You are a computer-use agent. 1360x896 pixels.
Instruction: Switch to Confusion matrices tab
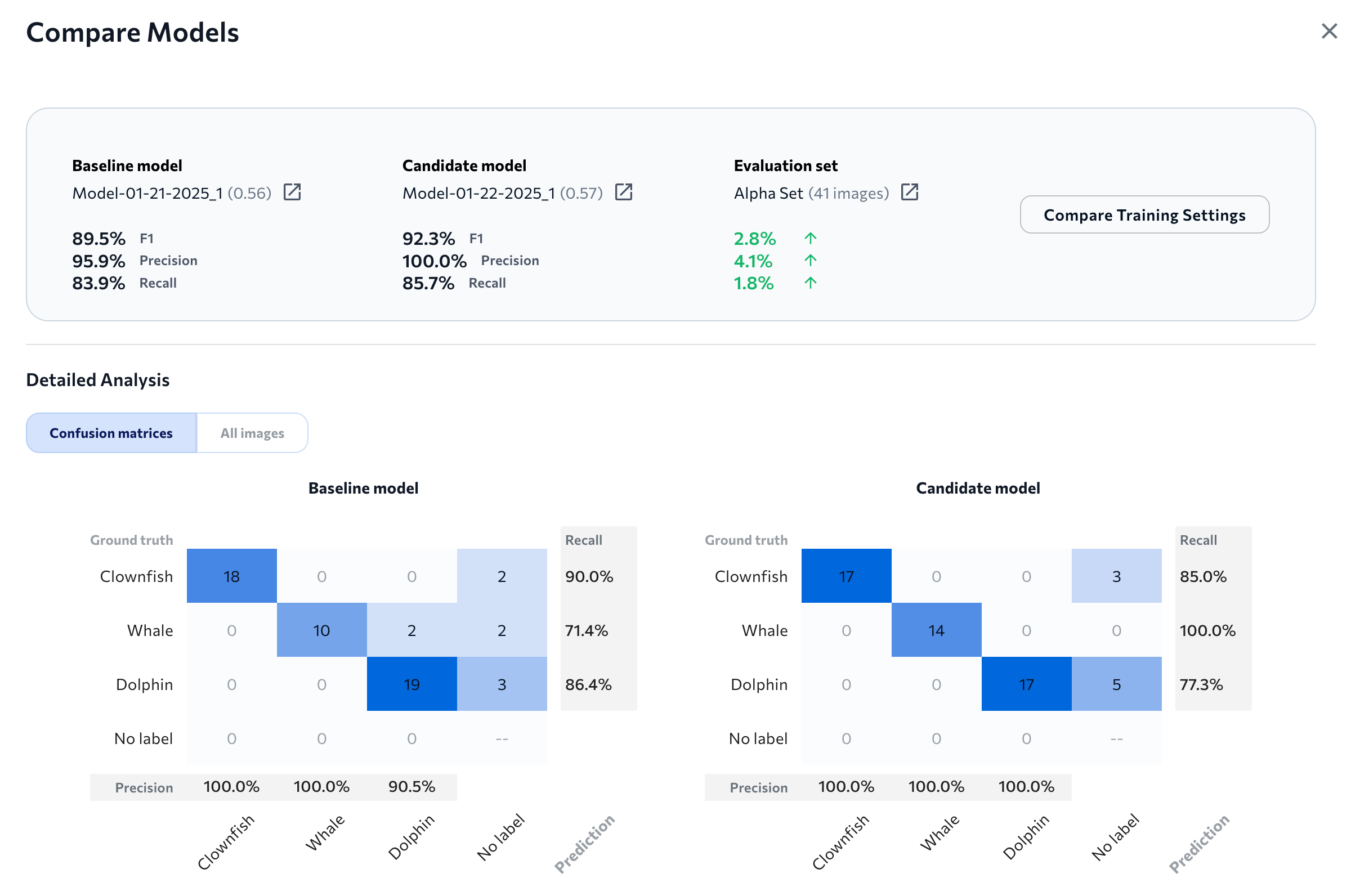point(111,433)
